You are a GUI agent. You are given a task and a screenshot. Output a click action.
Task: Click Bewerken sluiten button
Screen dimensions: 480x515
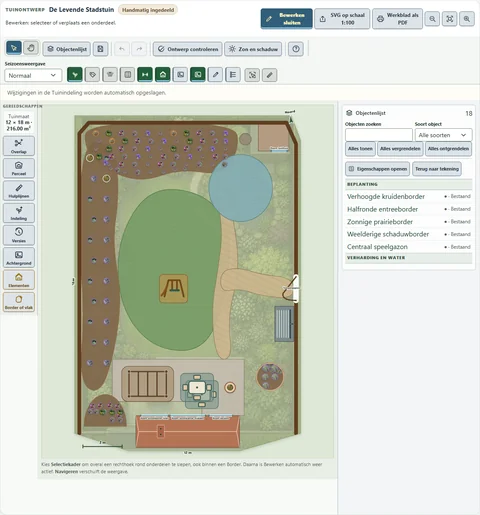(x=287, y=19)
